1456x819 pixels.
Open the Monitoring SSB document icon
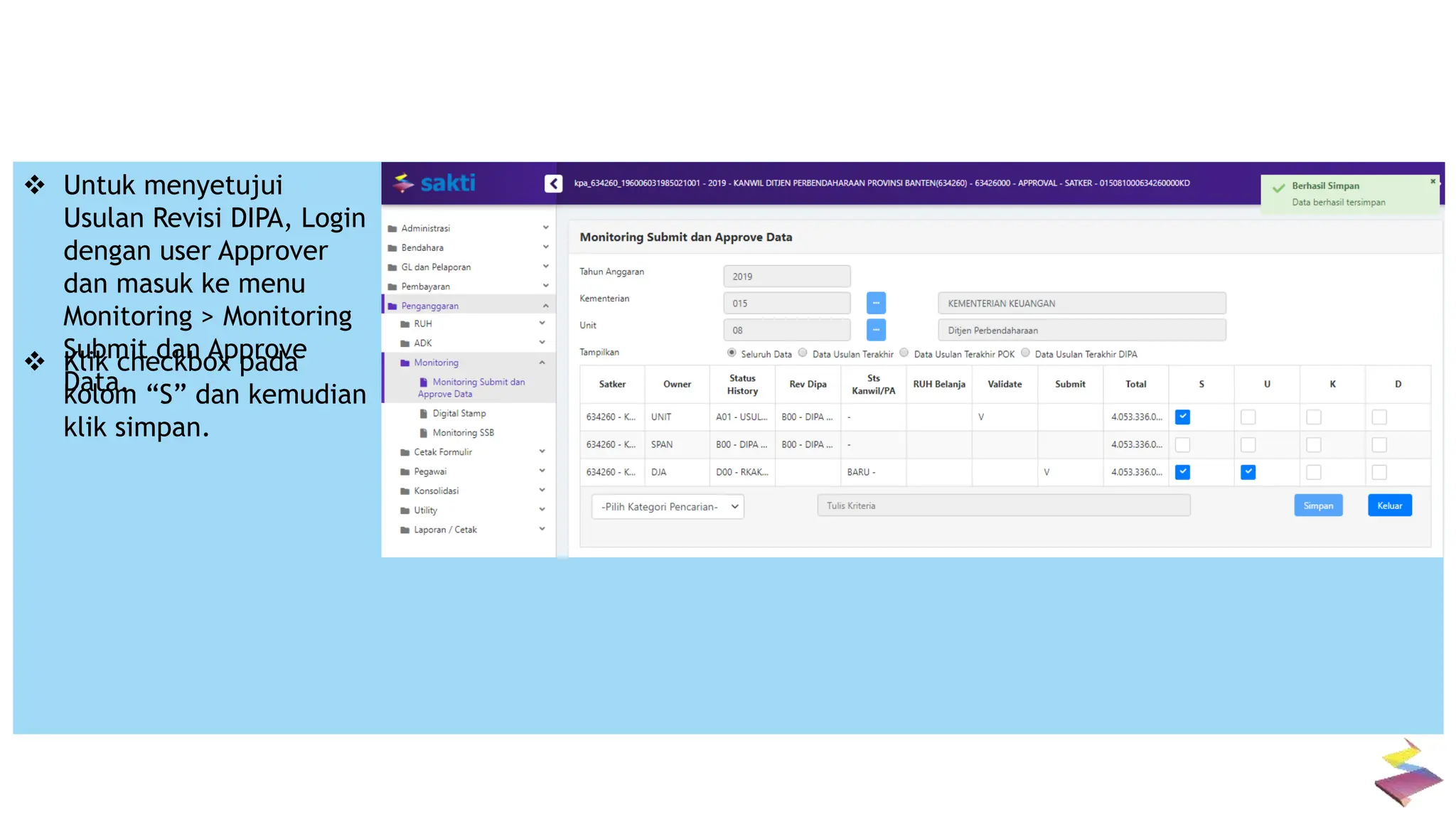[x=424, y=433]
